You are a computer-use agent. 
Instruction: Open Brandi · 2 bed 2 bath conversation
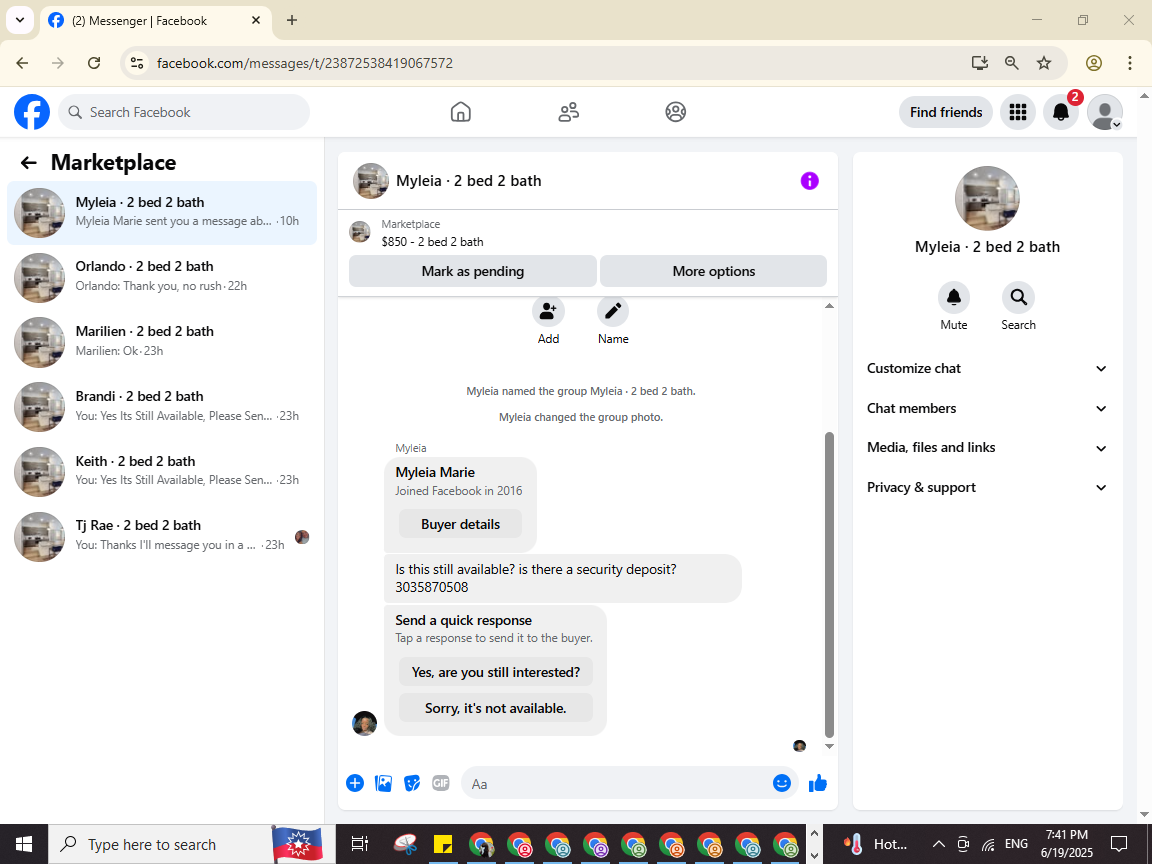(x=162, y=406)
